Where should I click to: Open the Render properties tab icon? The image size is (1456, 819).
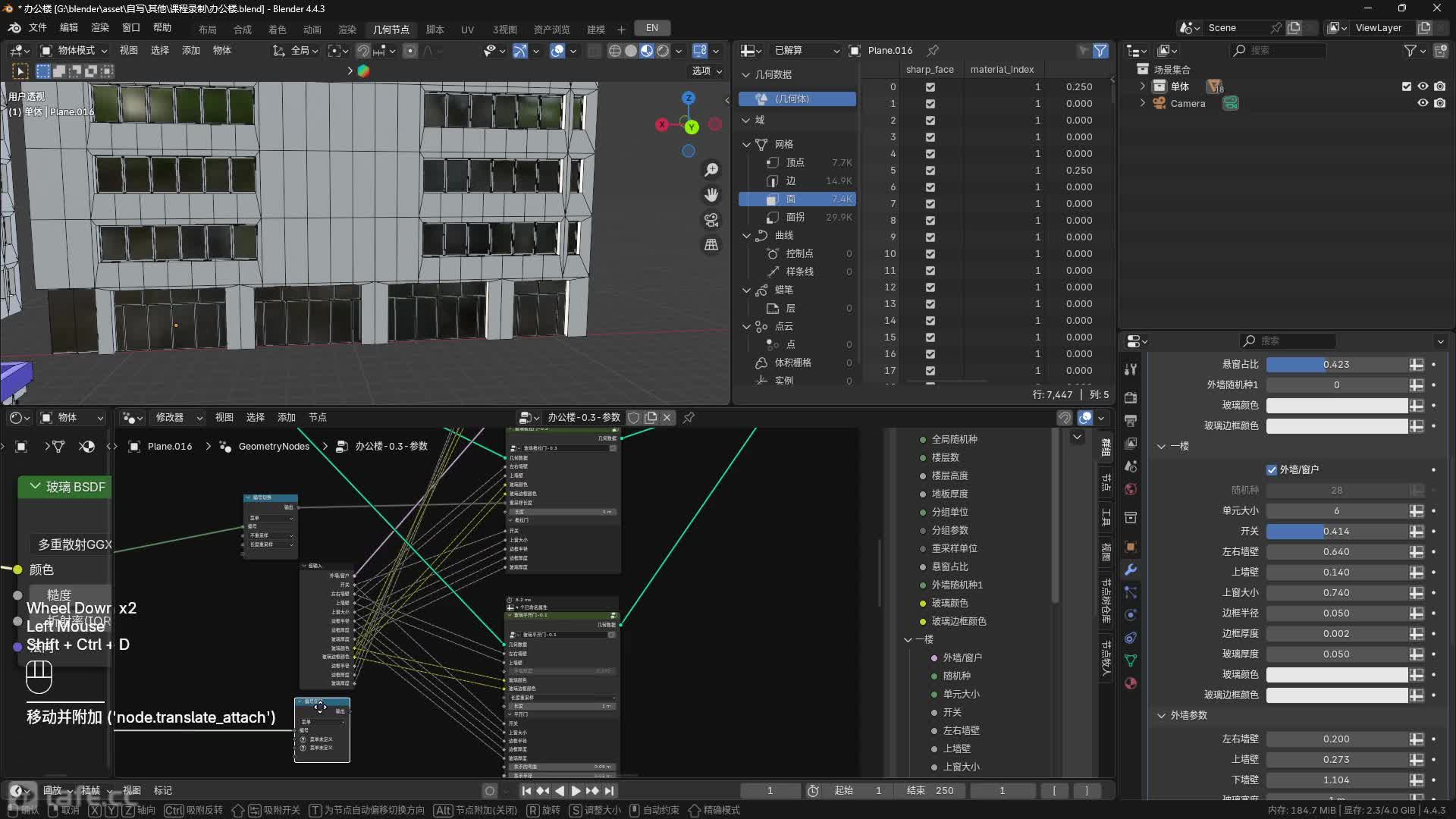point(1131,397)
